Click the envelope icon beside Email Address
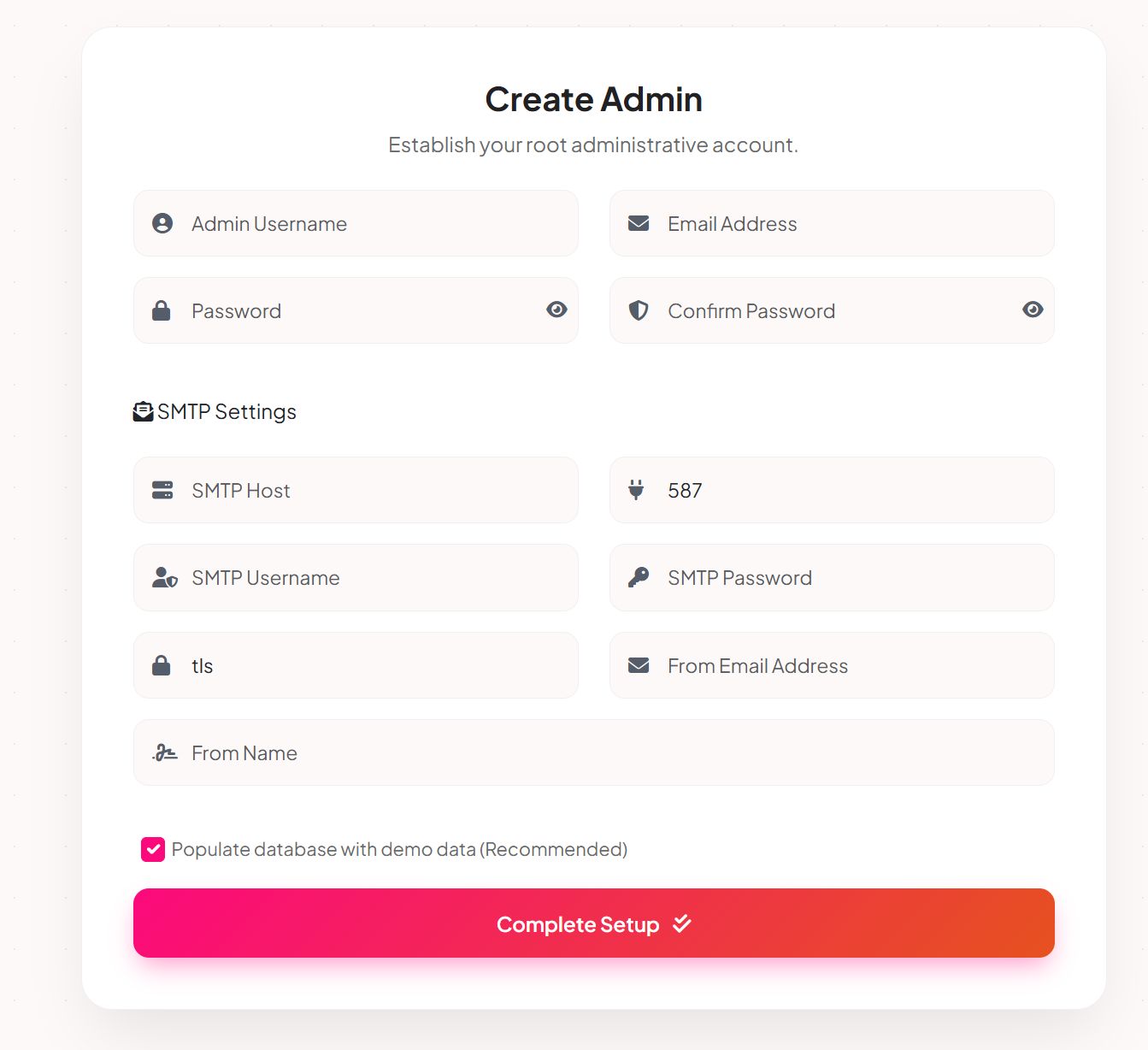The image size is (1148, 1050). 638,223
